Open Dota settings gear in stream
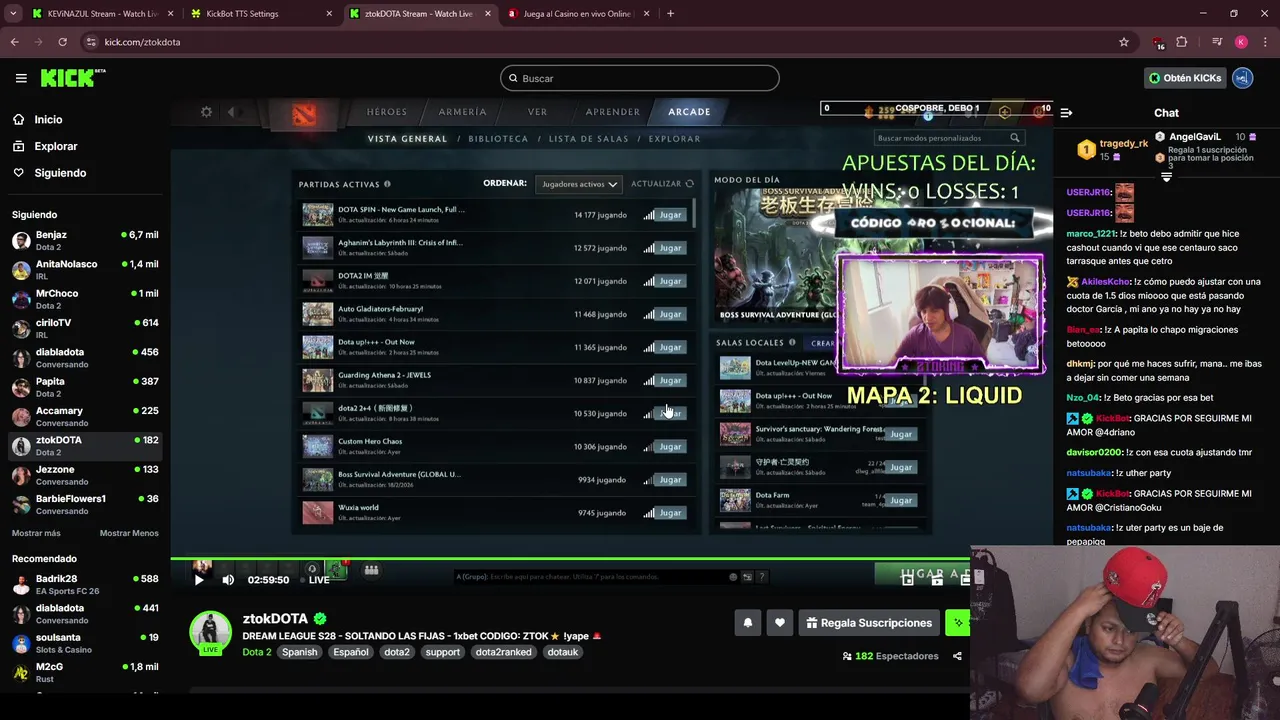This screenshot has height=720, width=1280. coord(206,112)
